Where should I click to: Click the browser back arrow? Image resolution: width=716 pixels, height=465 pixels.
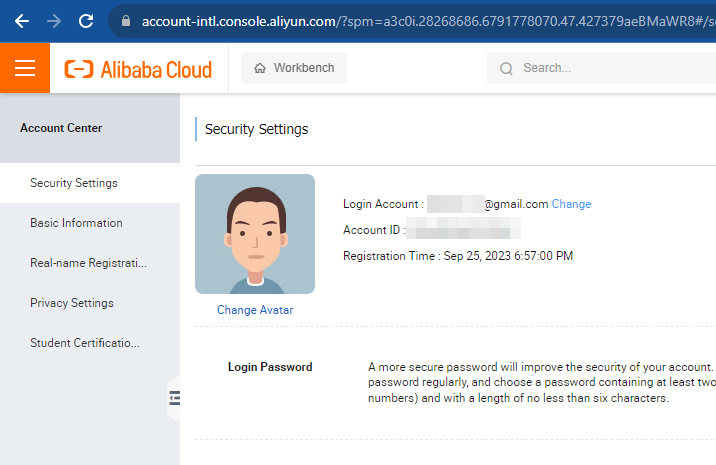pos(22,20)
